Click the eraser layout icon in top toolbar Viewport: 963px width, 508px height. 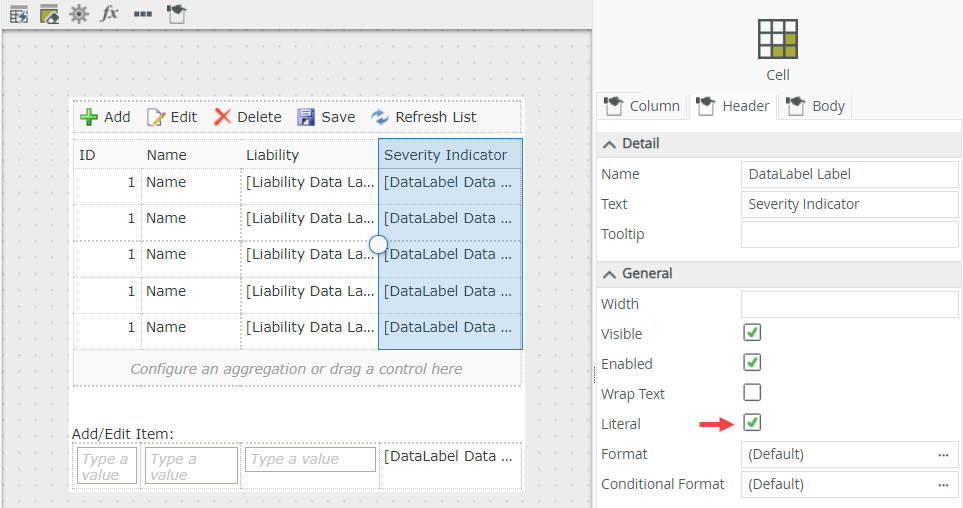(49, 14)
